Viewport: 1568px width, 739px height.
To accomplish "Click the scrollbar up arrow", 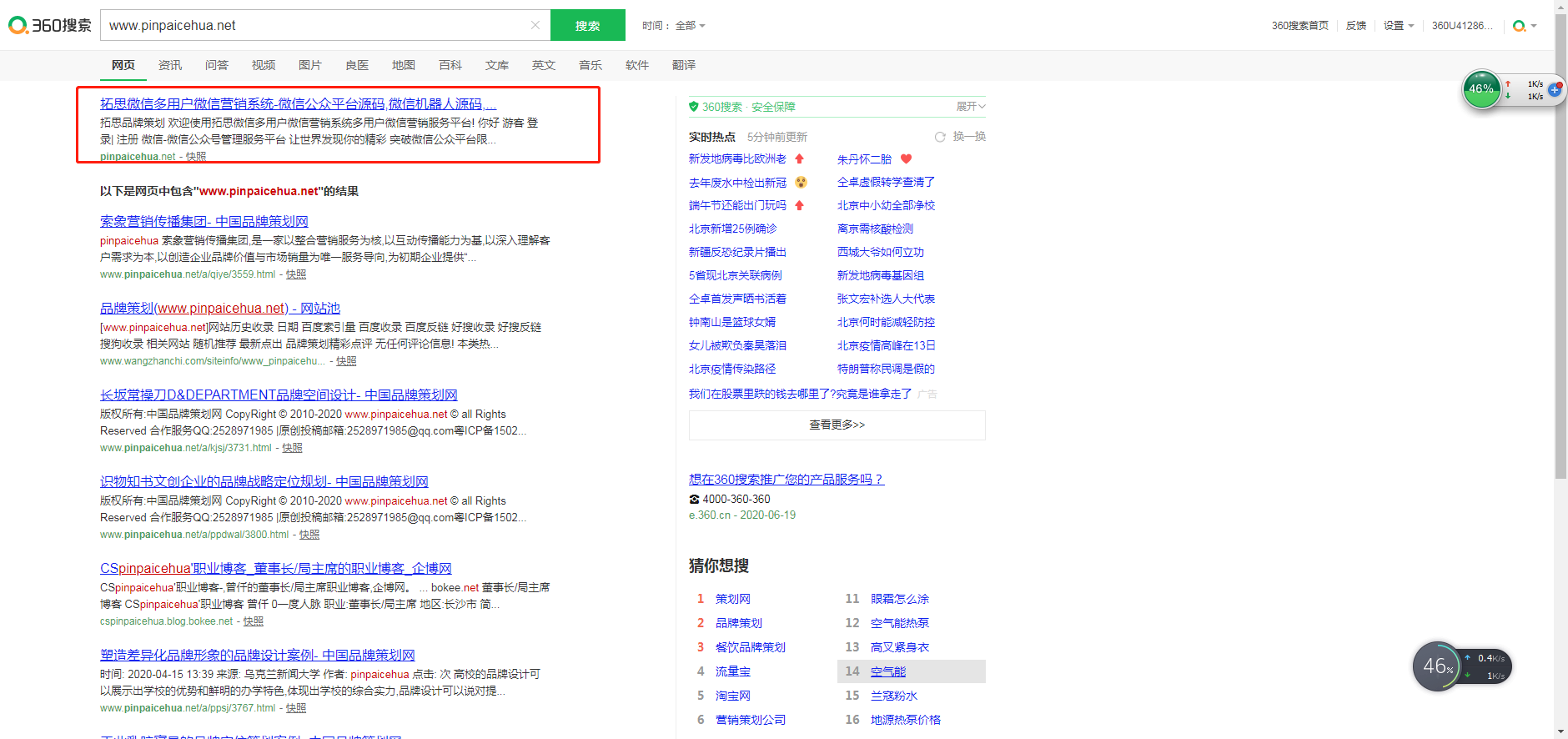I will (1560, 7).
